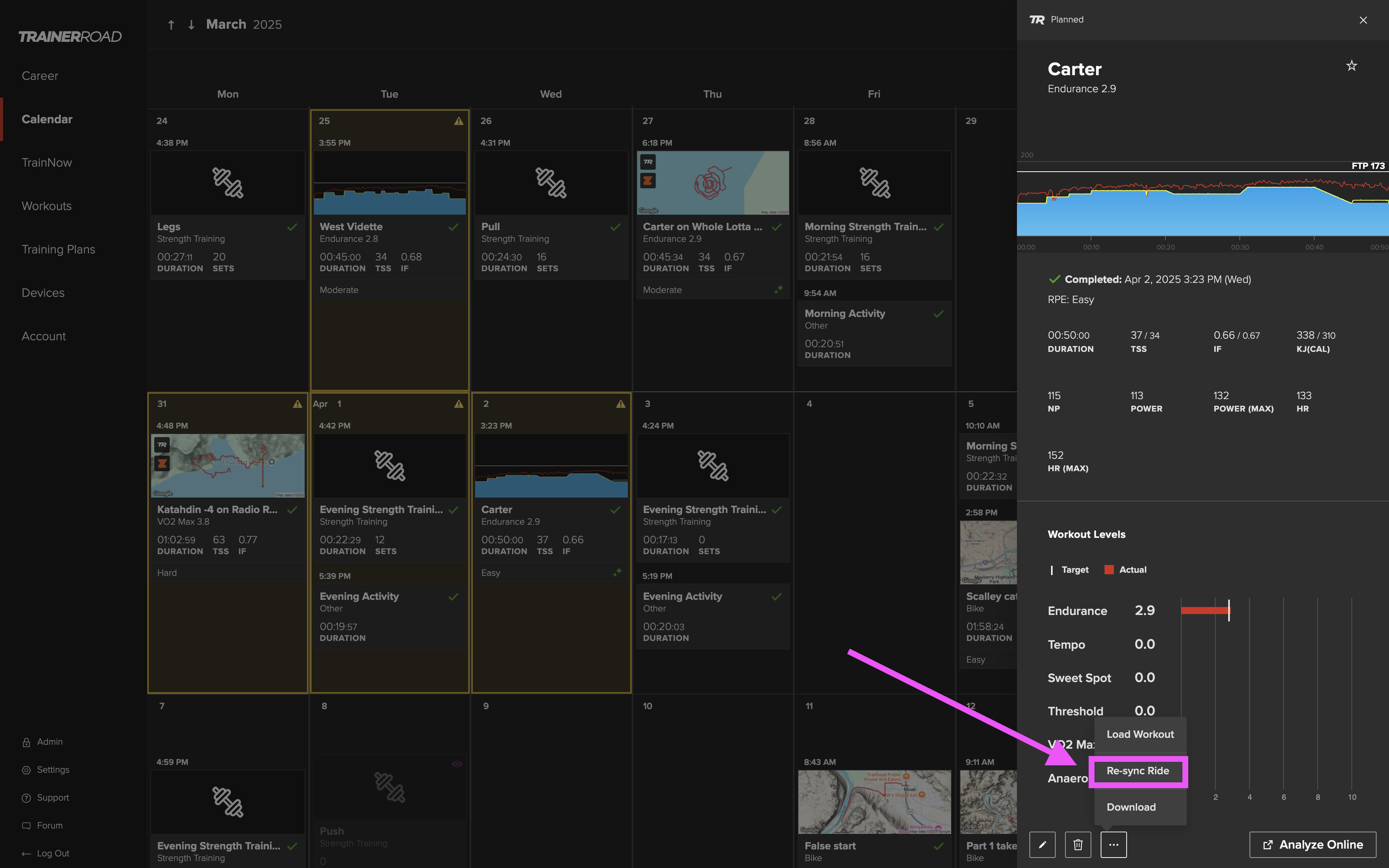Click the warning icon on April 1
The width and height of the screenshot is (1389, 868).
458,404
